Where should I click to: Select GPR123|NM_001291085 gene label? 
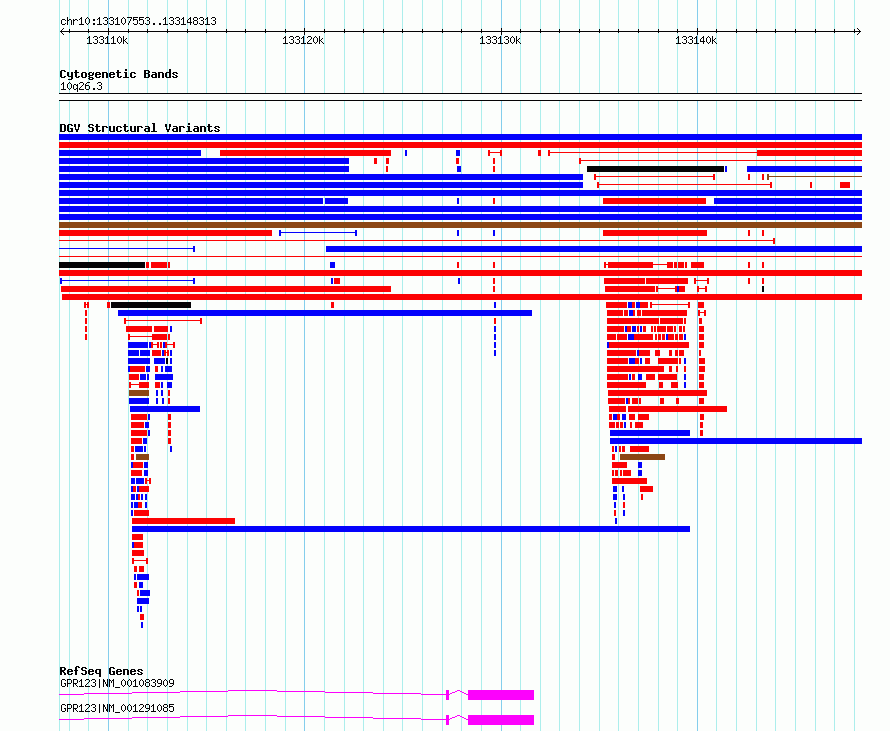click(x=117, y=708)
